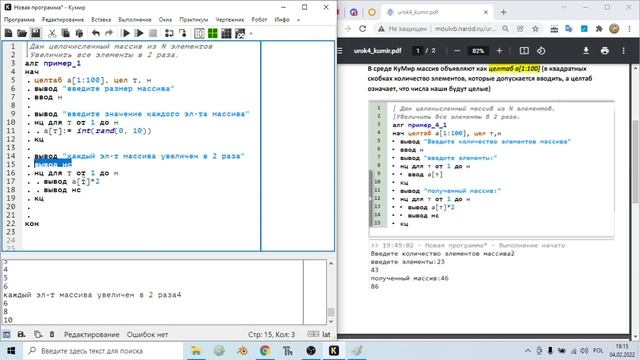This screenshot has width=640, height=360.
Task: Click PDF fit to page icon
Action: tap(524, 51)
